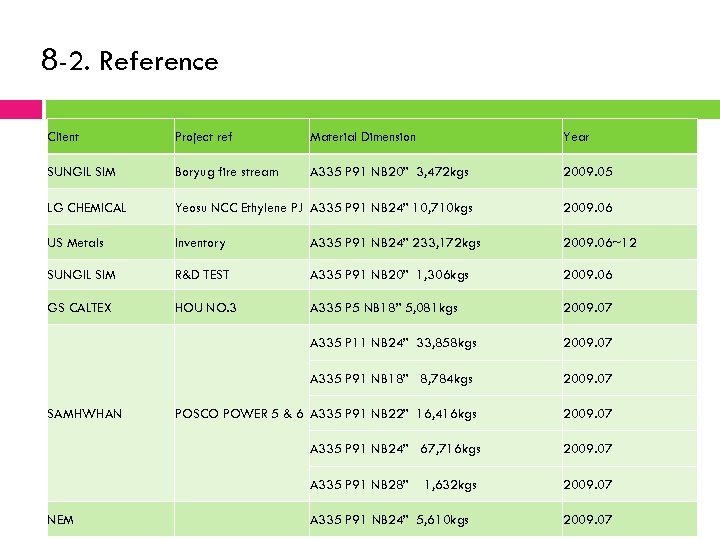The width and height of the screenshot is (720, 540).
Task: Click the "HOU NO.3" project cell
Action: point(205,308)
